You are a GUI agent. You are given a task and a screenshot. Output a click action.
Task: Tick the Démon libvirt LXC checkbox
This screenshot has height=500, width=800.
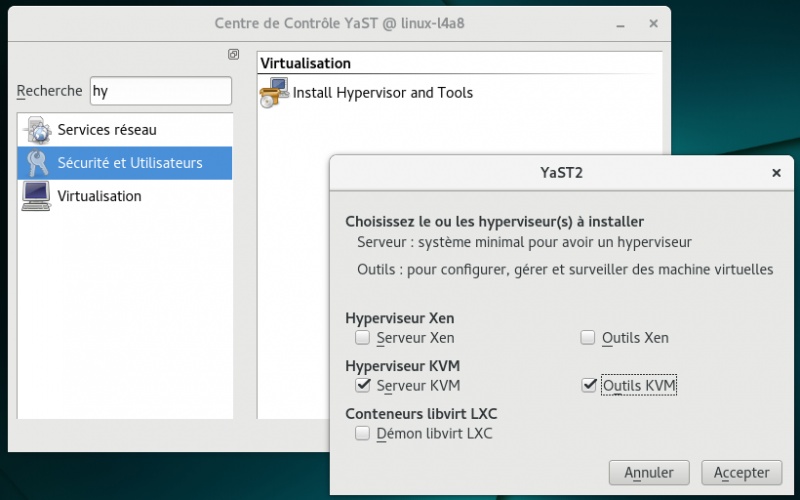tap(362, 433)
